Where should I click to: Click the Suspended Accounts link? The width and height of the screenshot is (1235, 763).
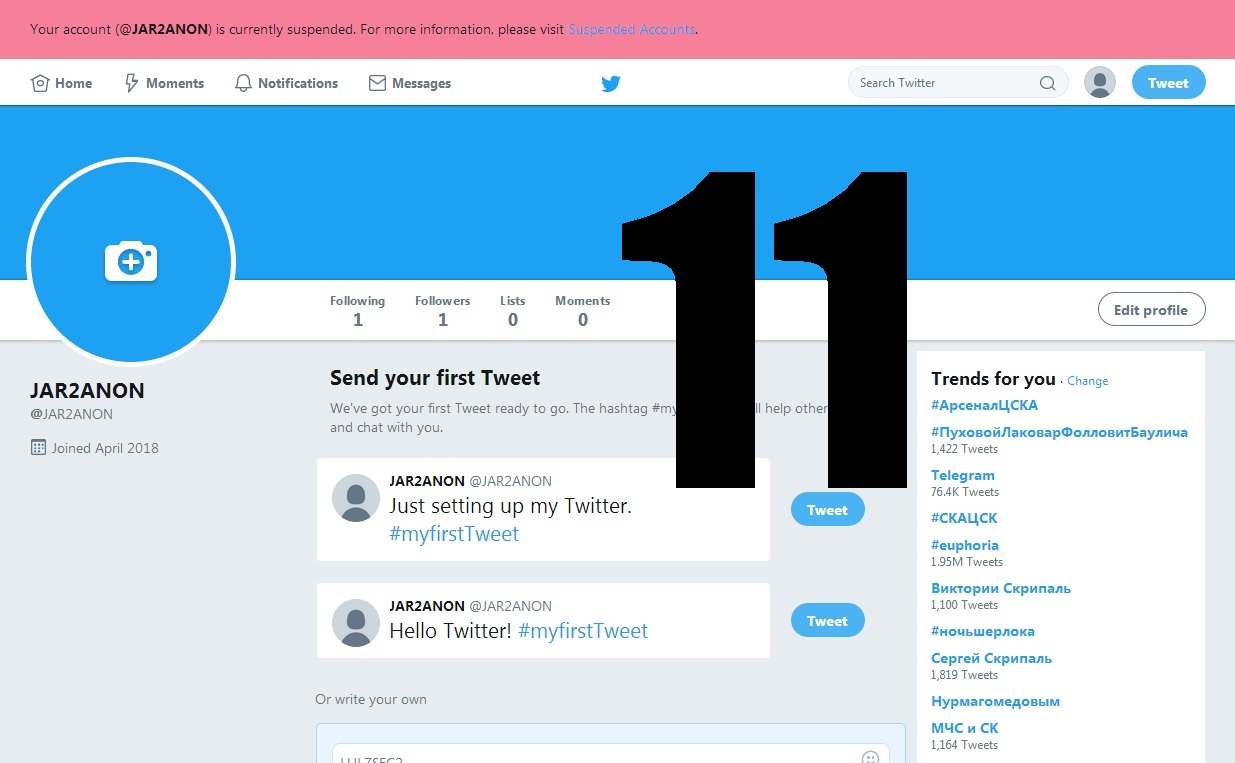pyautogui.click(x=631, y=29)
